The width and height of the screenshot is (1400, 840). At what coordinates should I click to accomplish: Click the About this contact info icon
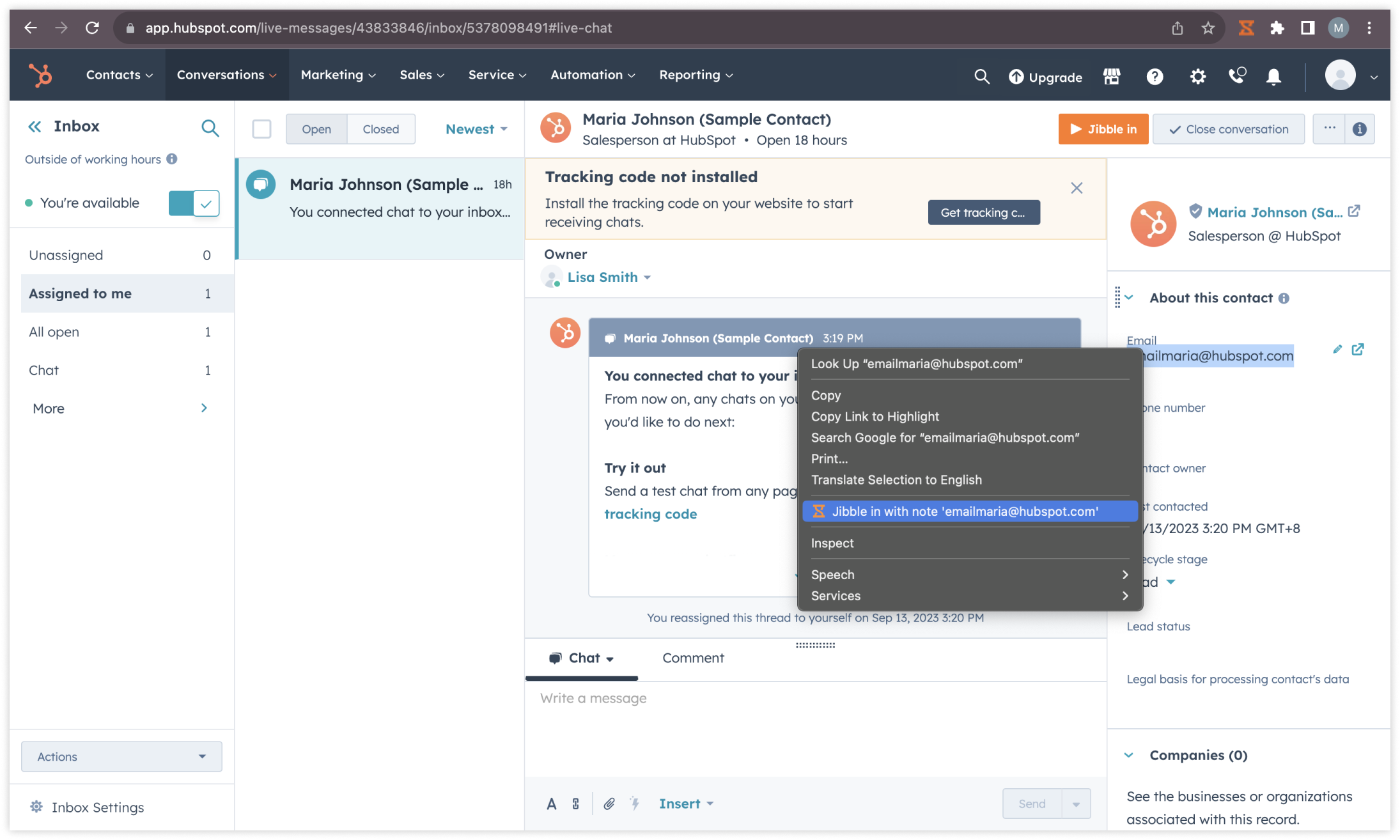(1284, 299)
